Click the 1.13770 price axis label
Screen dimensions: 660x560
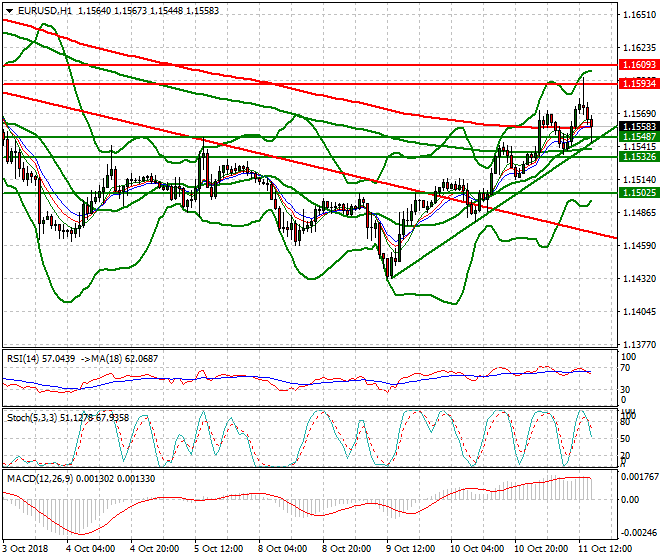point(639,344)
